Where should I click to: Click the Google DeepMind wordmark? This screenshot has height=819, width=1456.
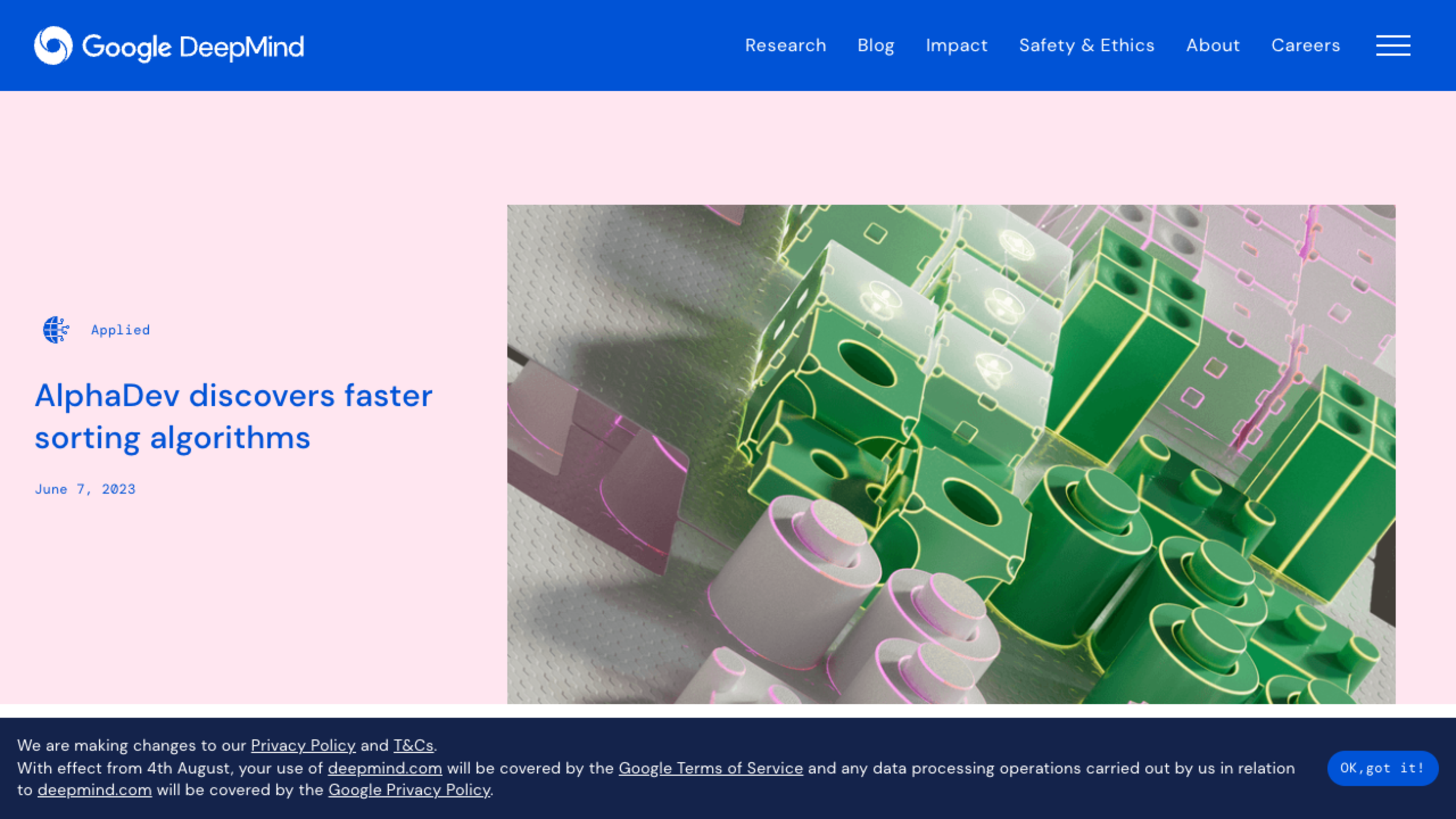(193, 46)
